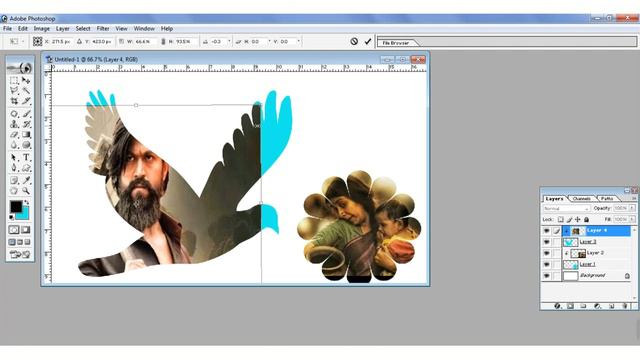Select the Pen tool

click(14, 167)
